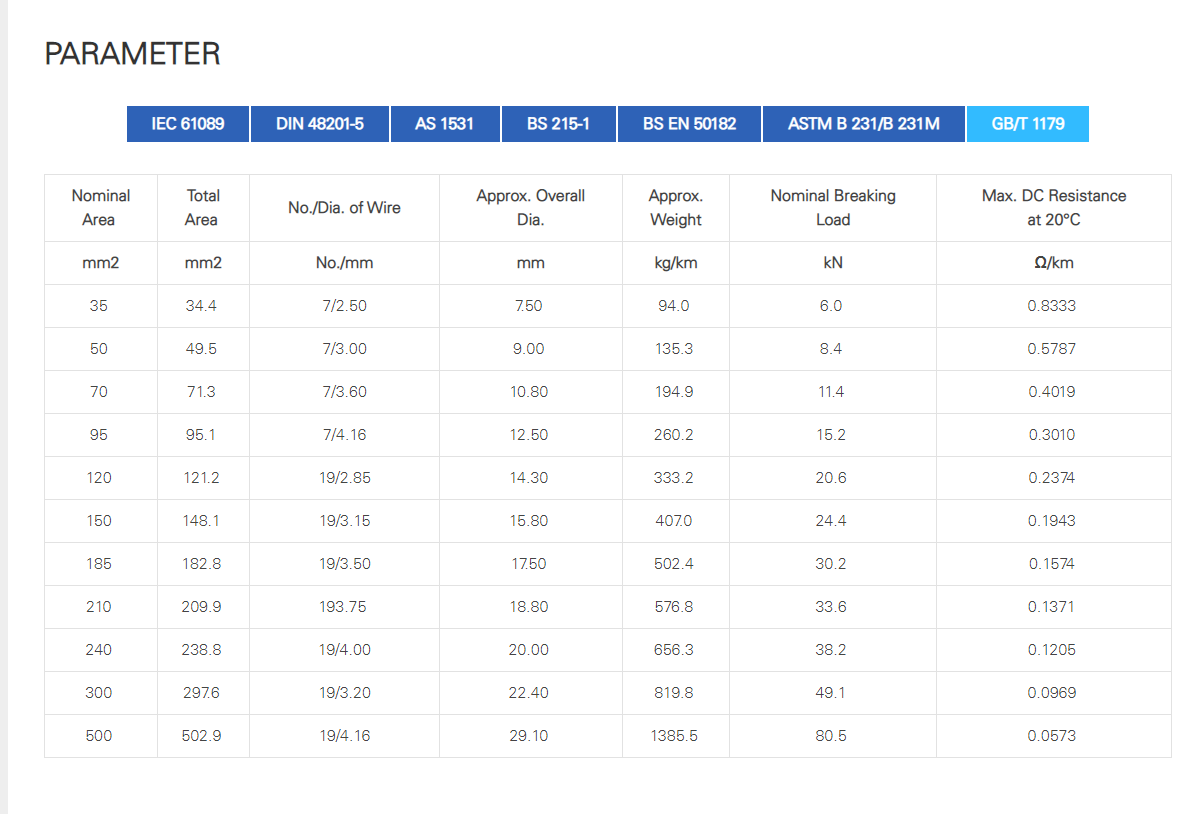Click the 7/2.50 wire cell

coord(344,306)
